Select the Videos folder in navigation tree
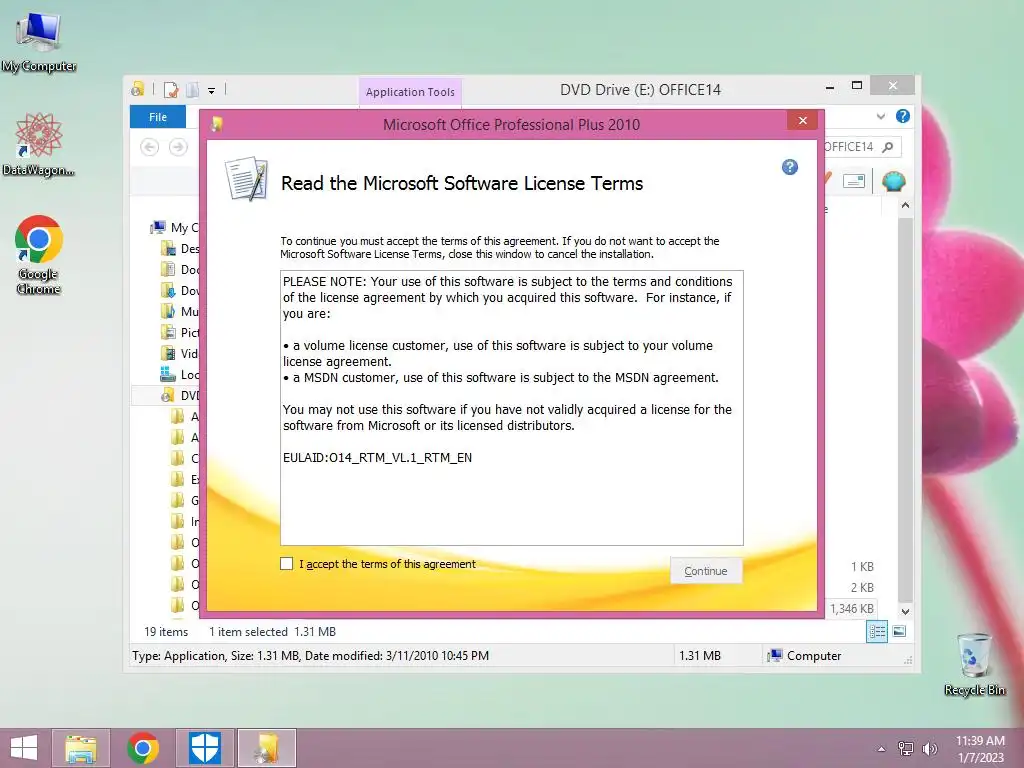 pyautogui.click(x=180, y=353)
